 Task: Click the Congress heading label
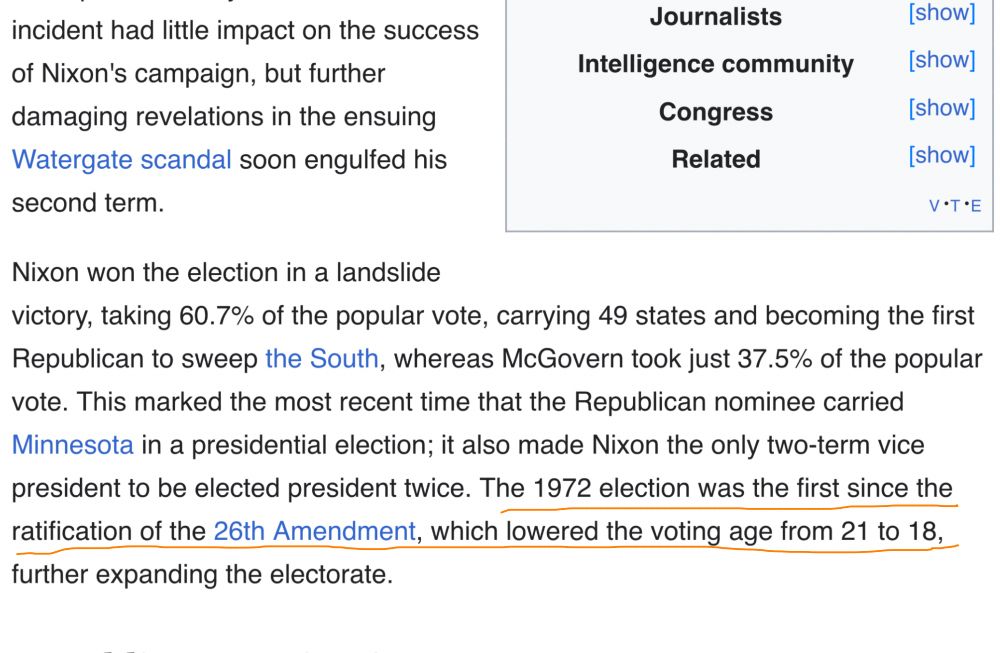click(x=716, y=112)
